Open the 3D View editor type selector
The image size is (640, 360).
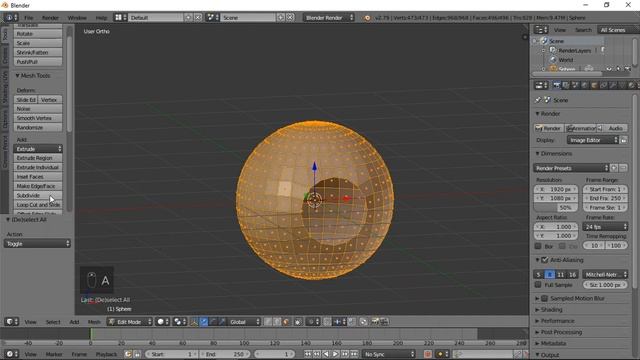click(x=11, y=322)
